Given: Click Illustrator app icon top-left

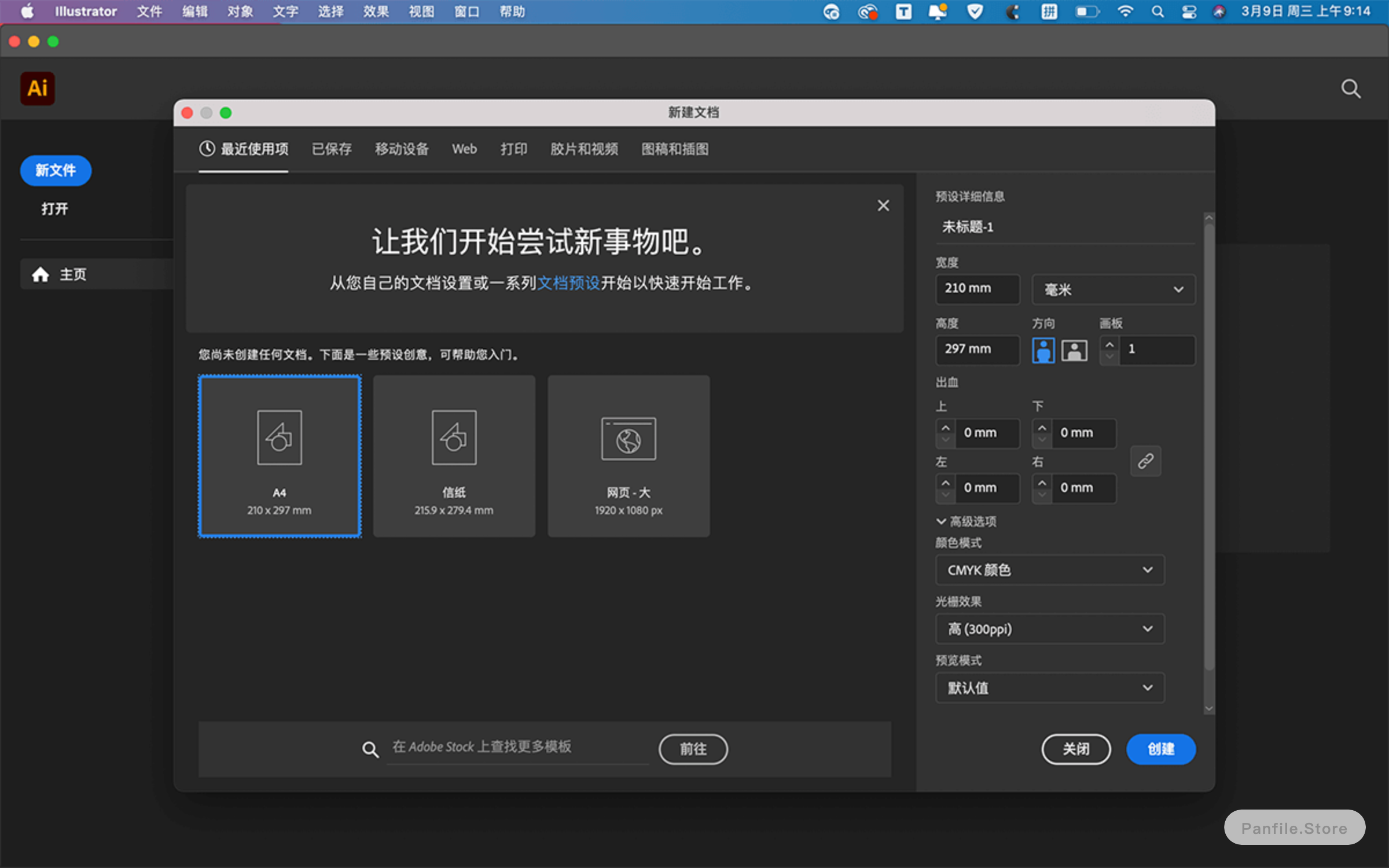Looking at the screenshot, I should (37, 87).
